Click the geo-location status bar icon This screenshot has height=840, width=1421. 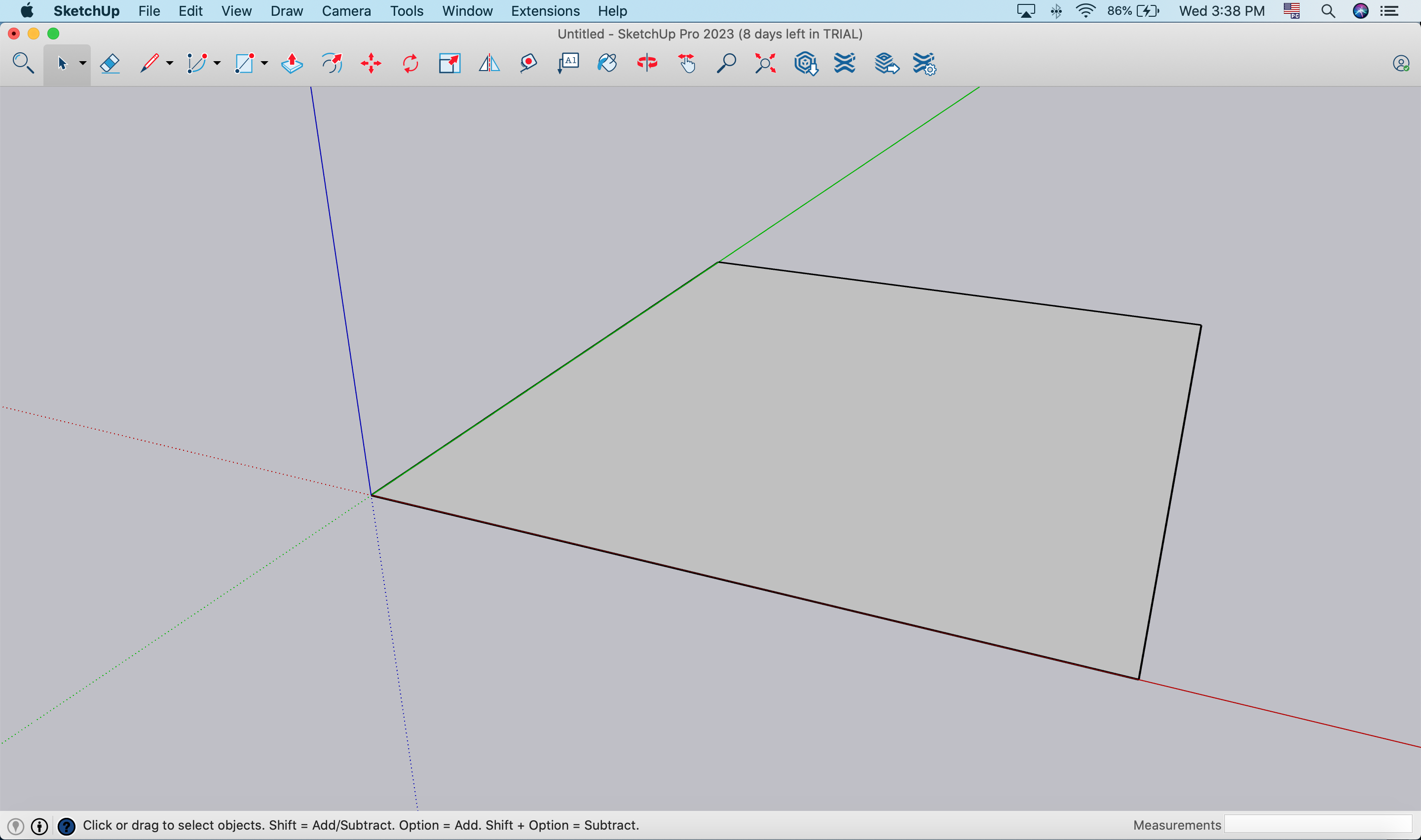click(x=16, y=826)
